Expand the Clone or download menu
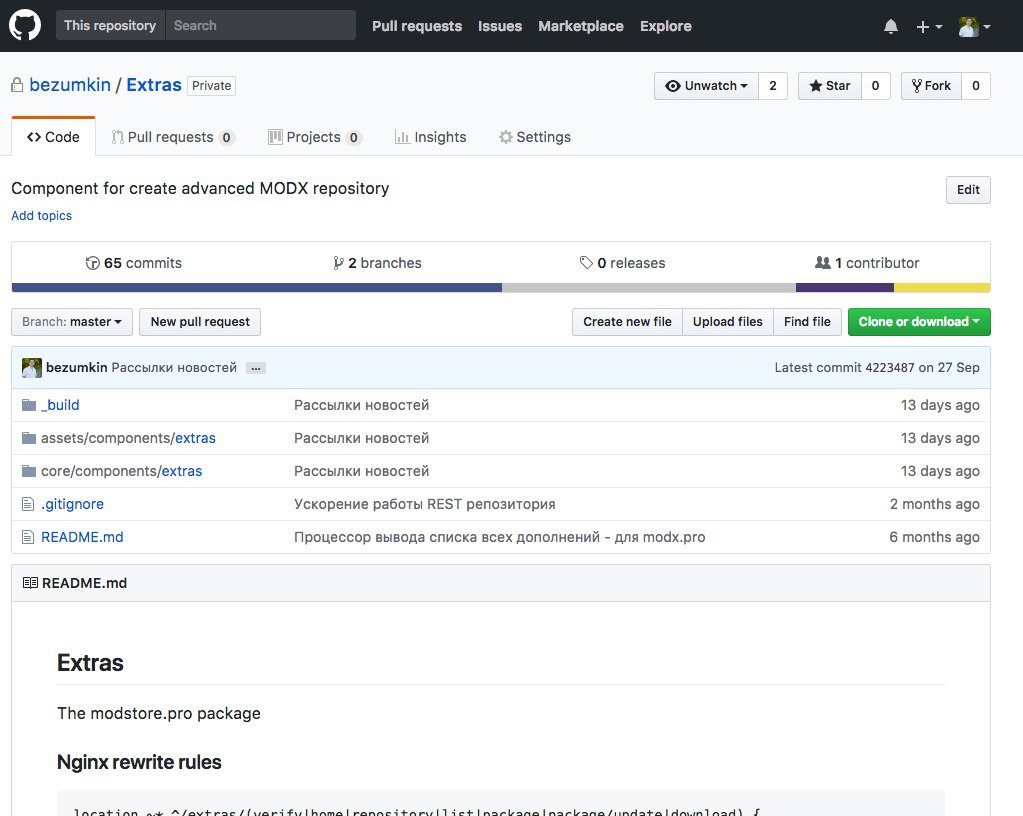The width and height of the screenshot is (1023, 816). coord(918,322)
